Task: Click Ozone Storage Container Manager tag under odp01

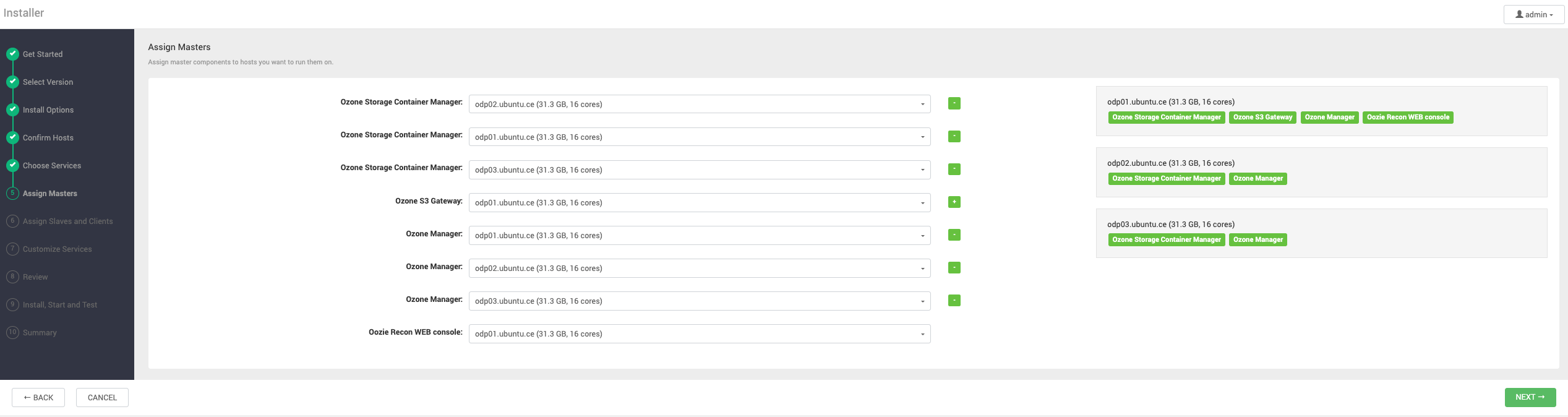Action: pyautogui.click(x=1167, y=118)
